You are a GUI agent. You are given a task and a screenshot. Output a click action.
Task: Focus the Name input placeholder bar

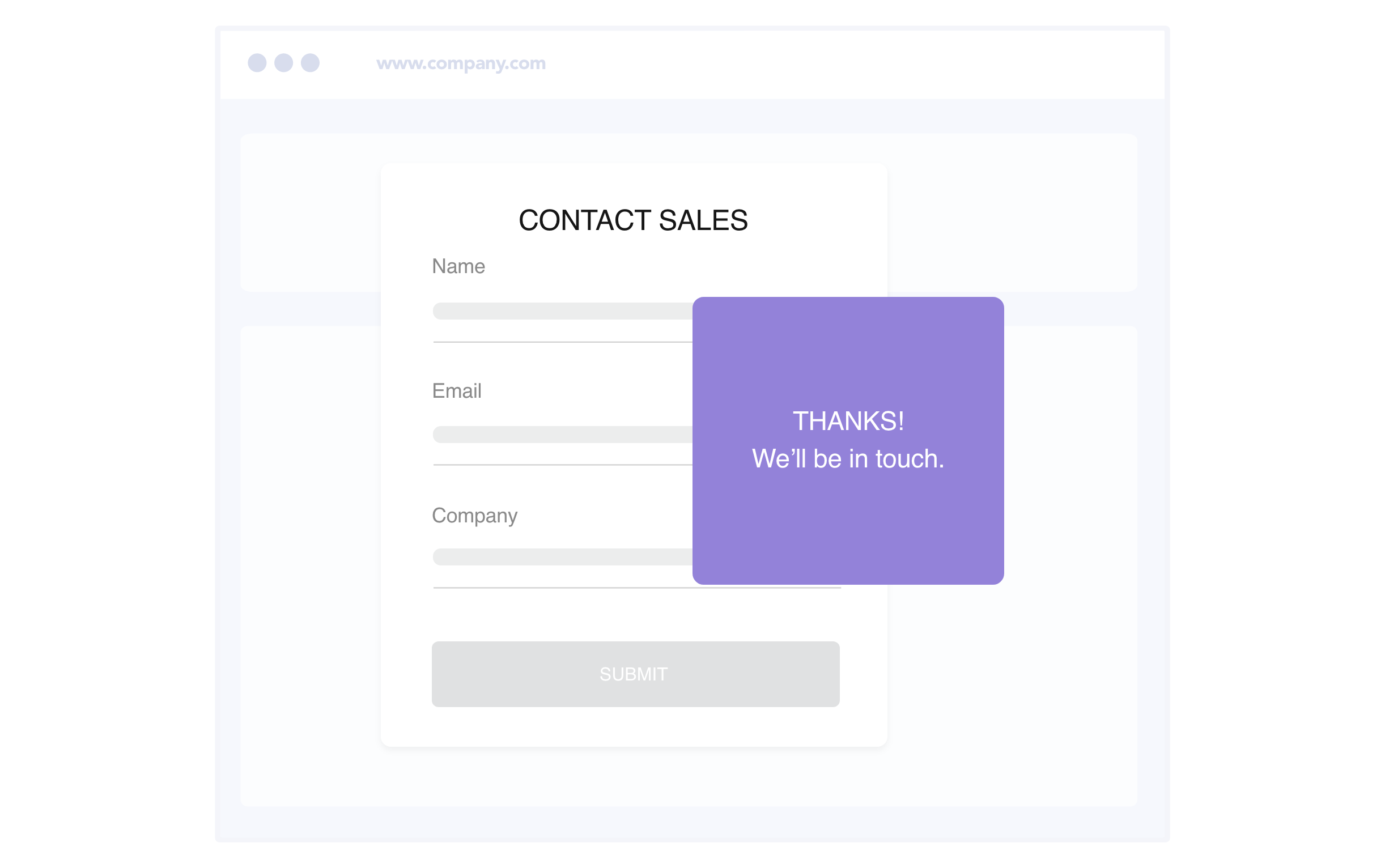[563, 311]
